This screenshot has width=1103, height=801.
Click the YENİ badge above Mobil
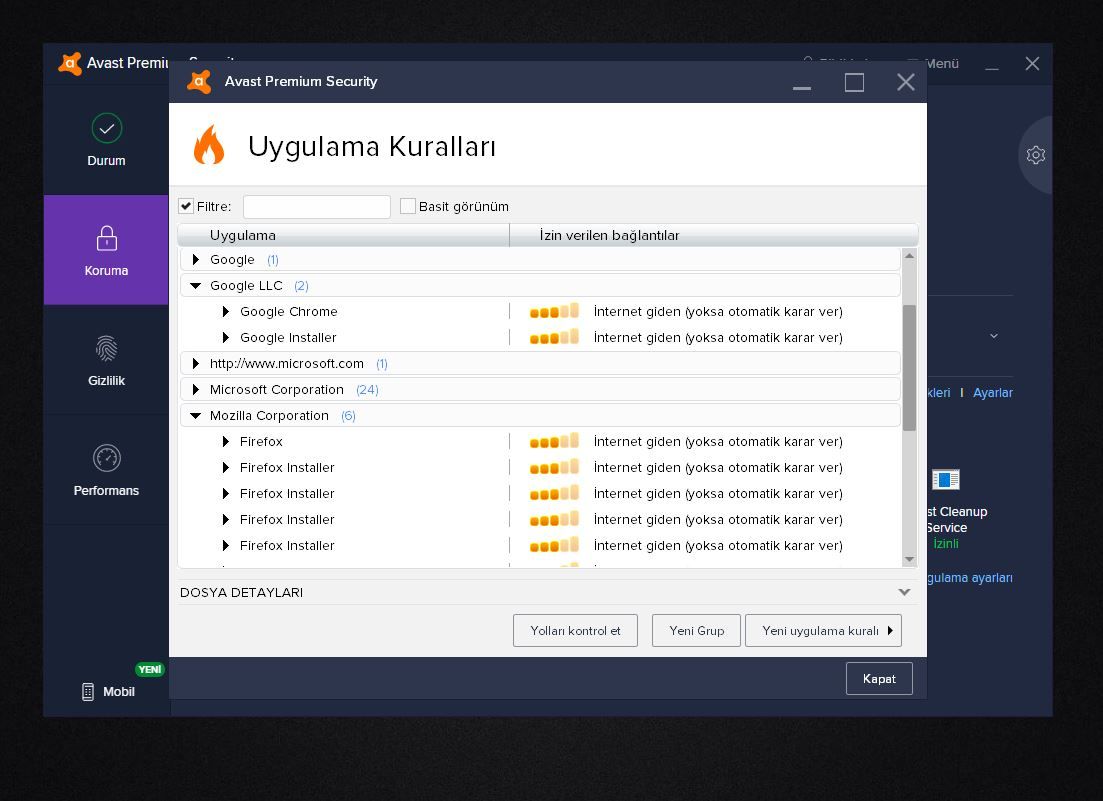[149, 669]
